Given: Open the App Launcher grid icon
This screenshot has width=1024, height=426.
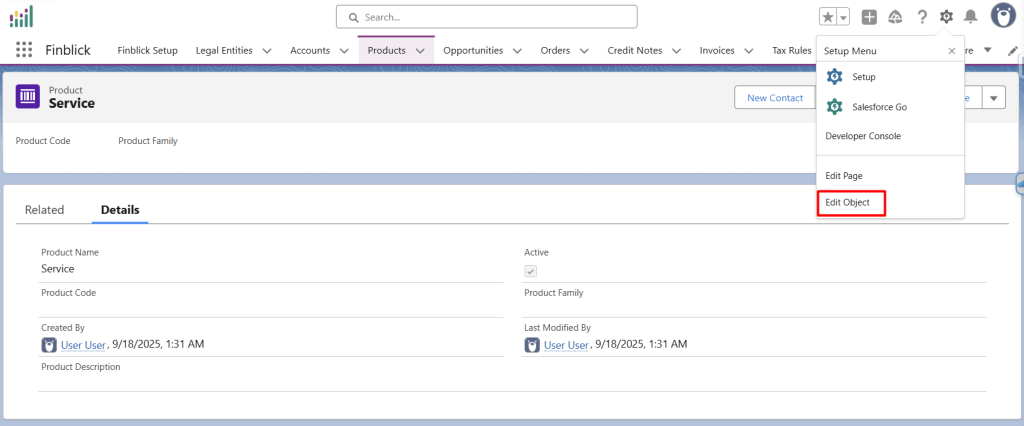Looking at the screenshot, I should tap(24, 50).
